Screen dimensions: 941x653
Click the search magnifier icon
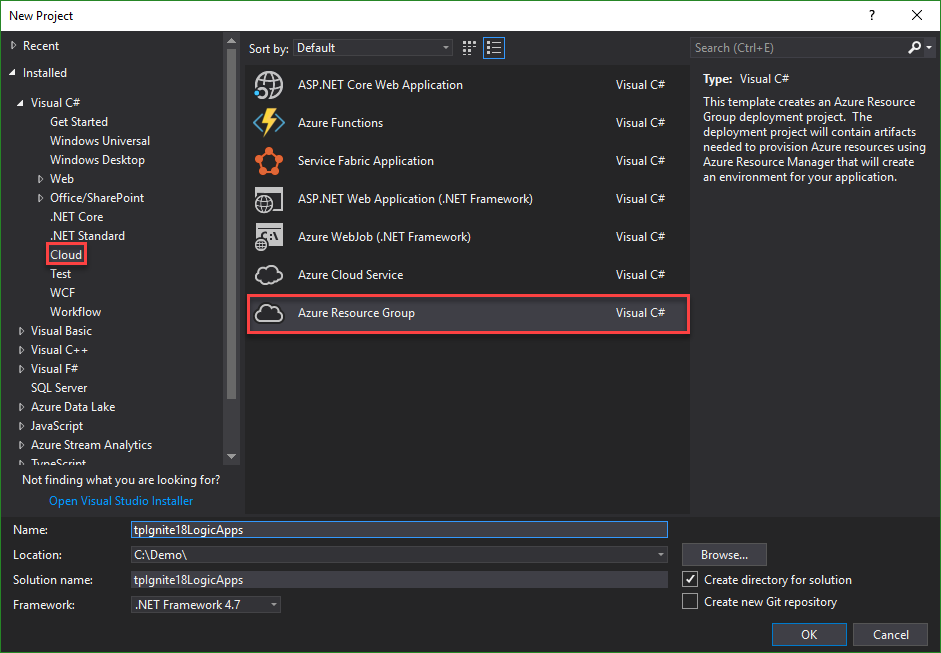click(x=915, y=48)
